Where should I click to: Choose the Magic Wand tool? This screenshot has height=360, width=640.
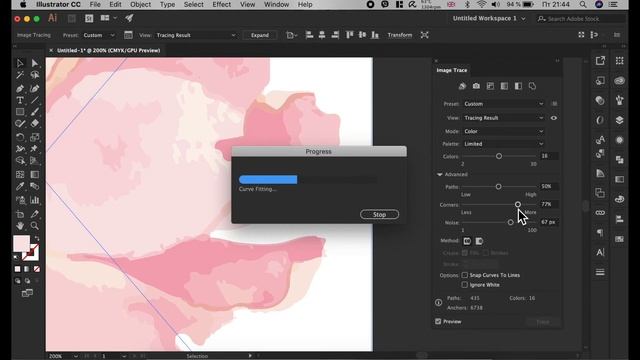pos(20,75)
